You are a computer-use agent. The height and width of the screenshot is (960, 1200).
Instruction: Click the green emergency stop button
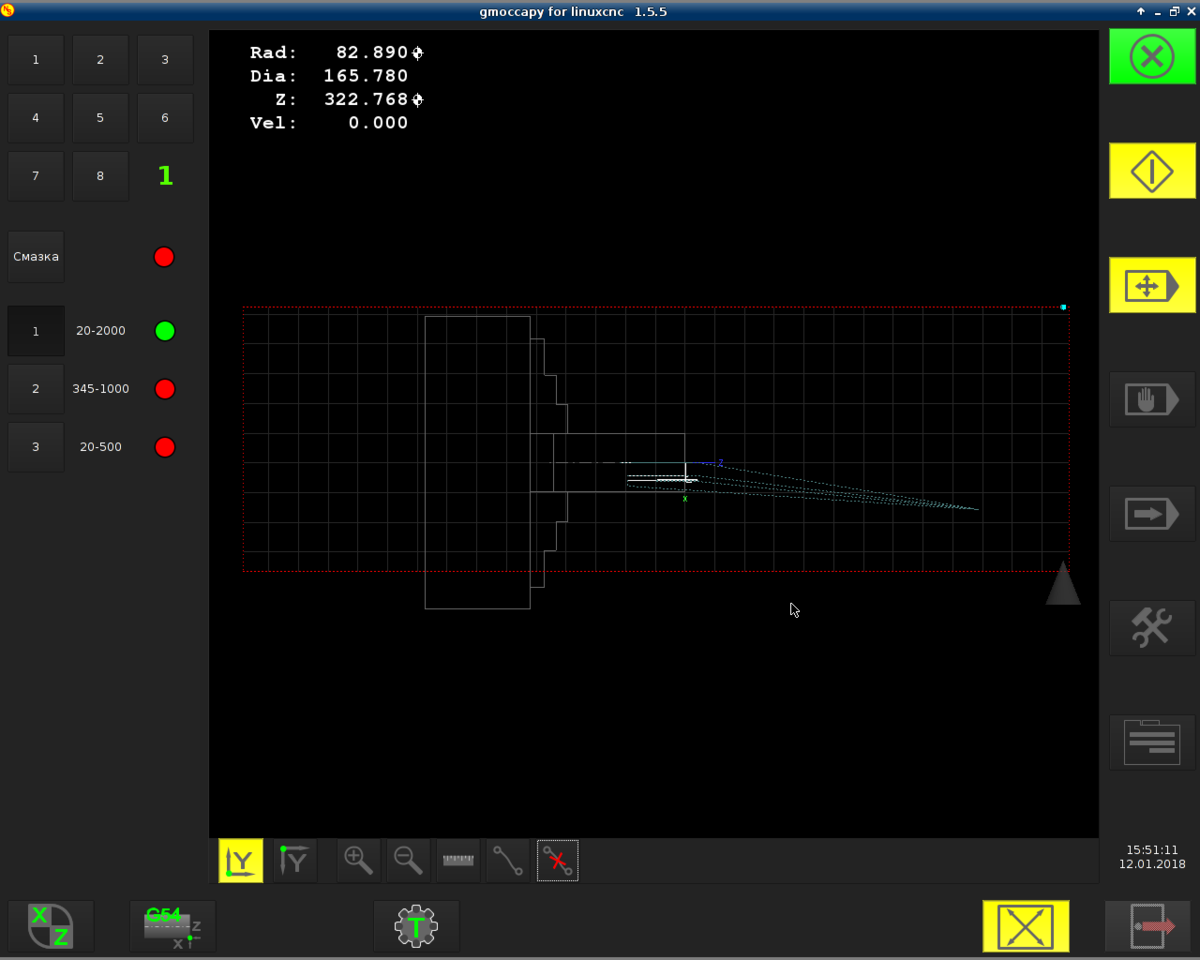1152,56
